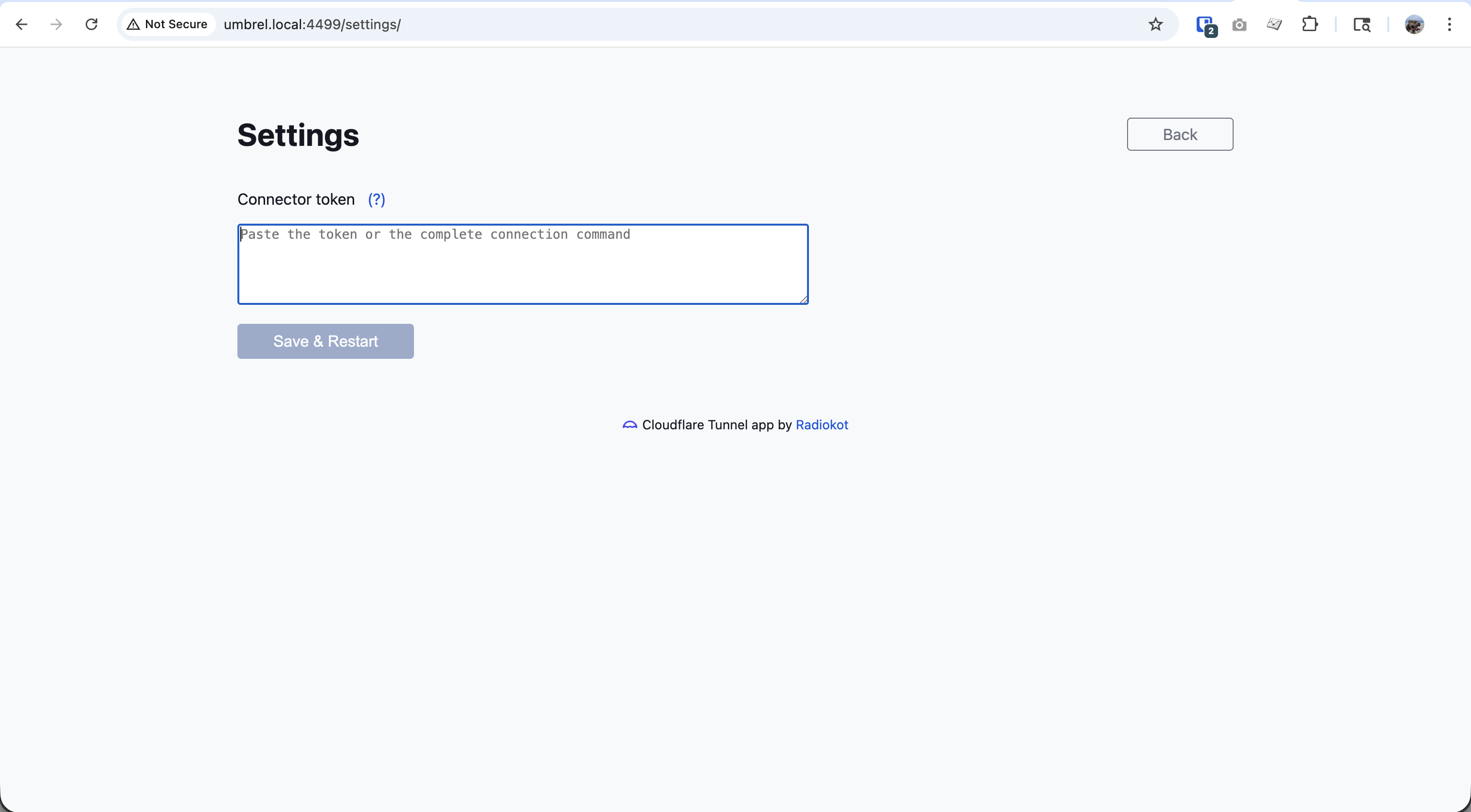Open the profile avatar menu

[x=1414, y=24]
